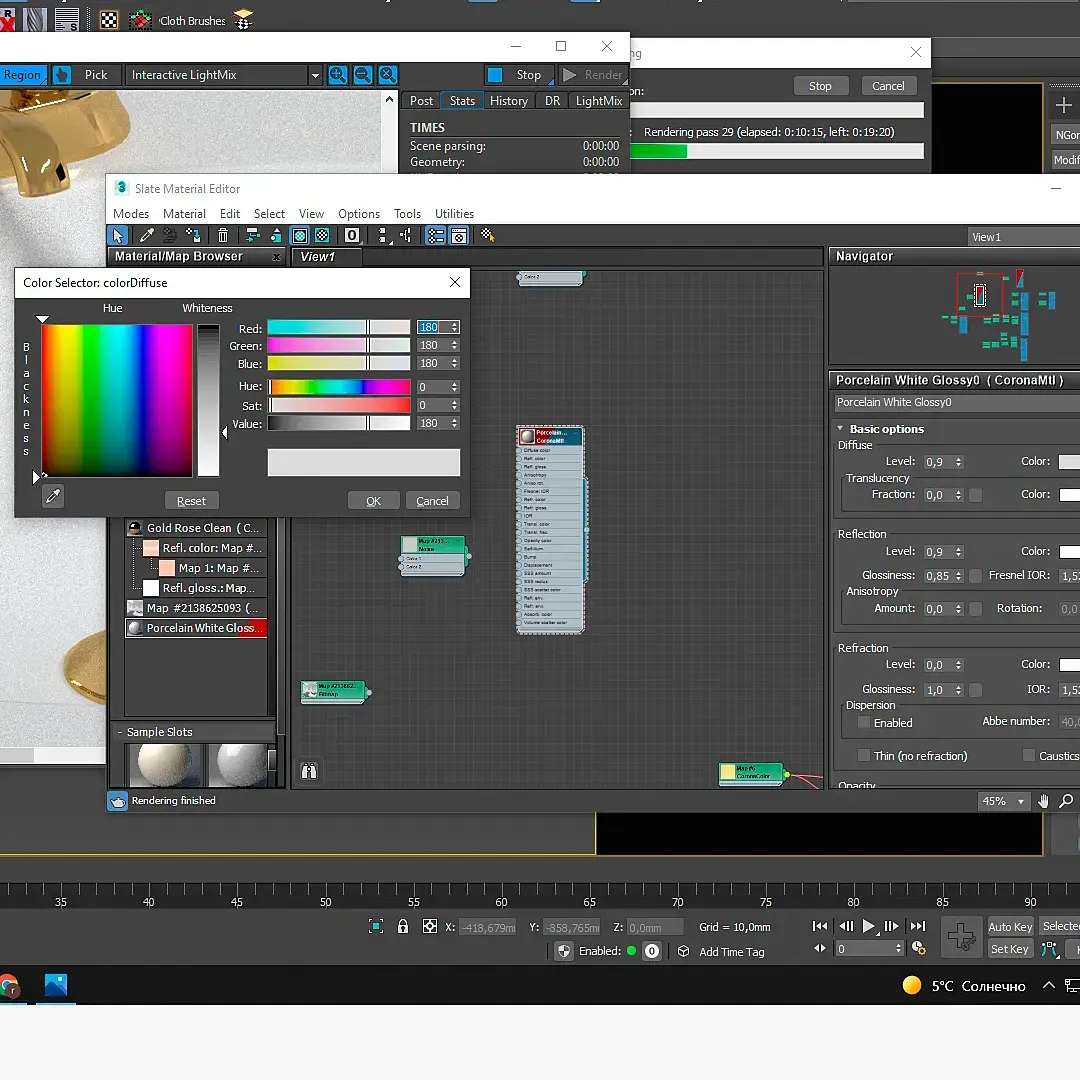The height and width of the screenshot is (1080, 1080).
Task: Switch to the Post tab
Action: point(421,101)
